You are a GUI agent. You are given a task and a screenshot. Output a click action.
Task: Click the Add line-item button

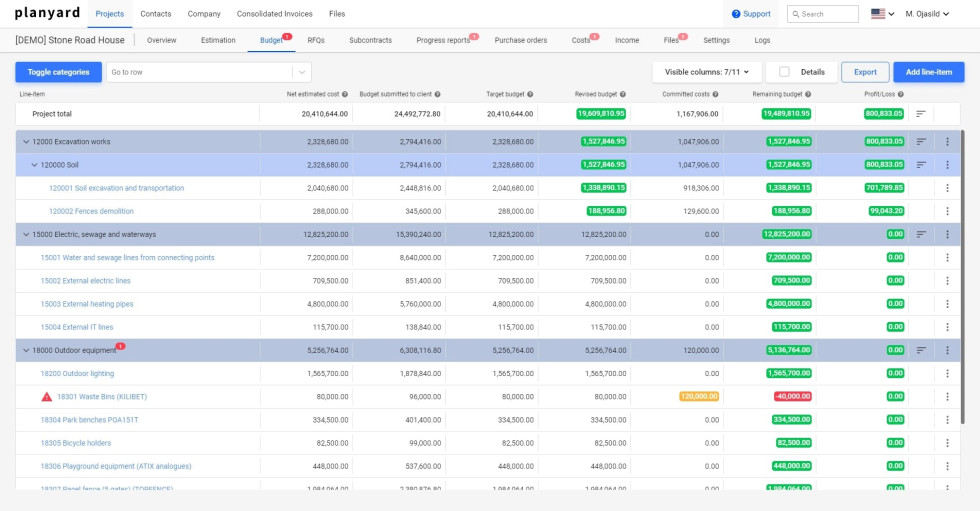point(928,72)
